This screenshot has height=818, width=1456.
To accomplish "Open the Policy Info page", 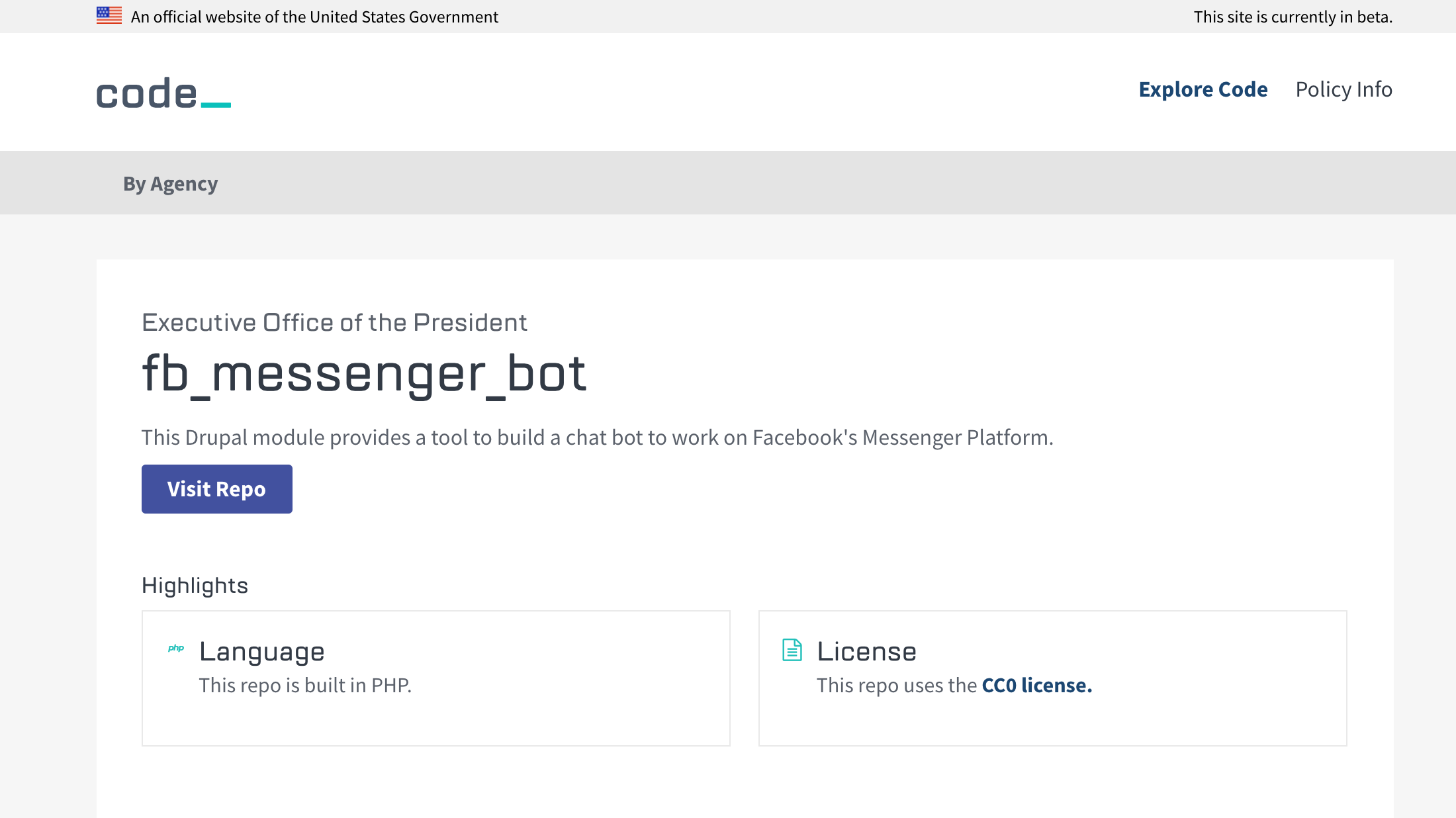I will (1344, 89).
